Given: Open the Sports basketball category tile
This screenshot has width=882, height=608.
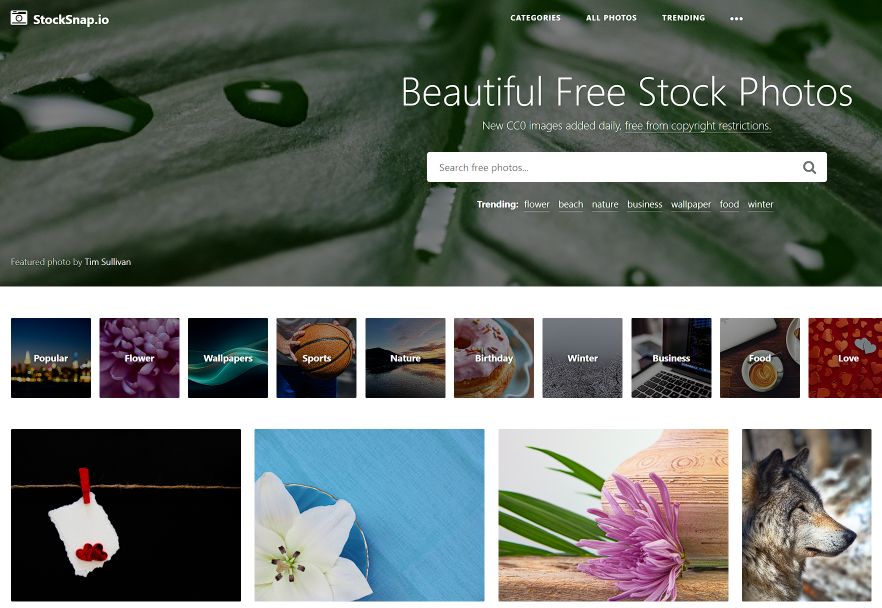Looking at the screenshot, I should [316, 358].
